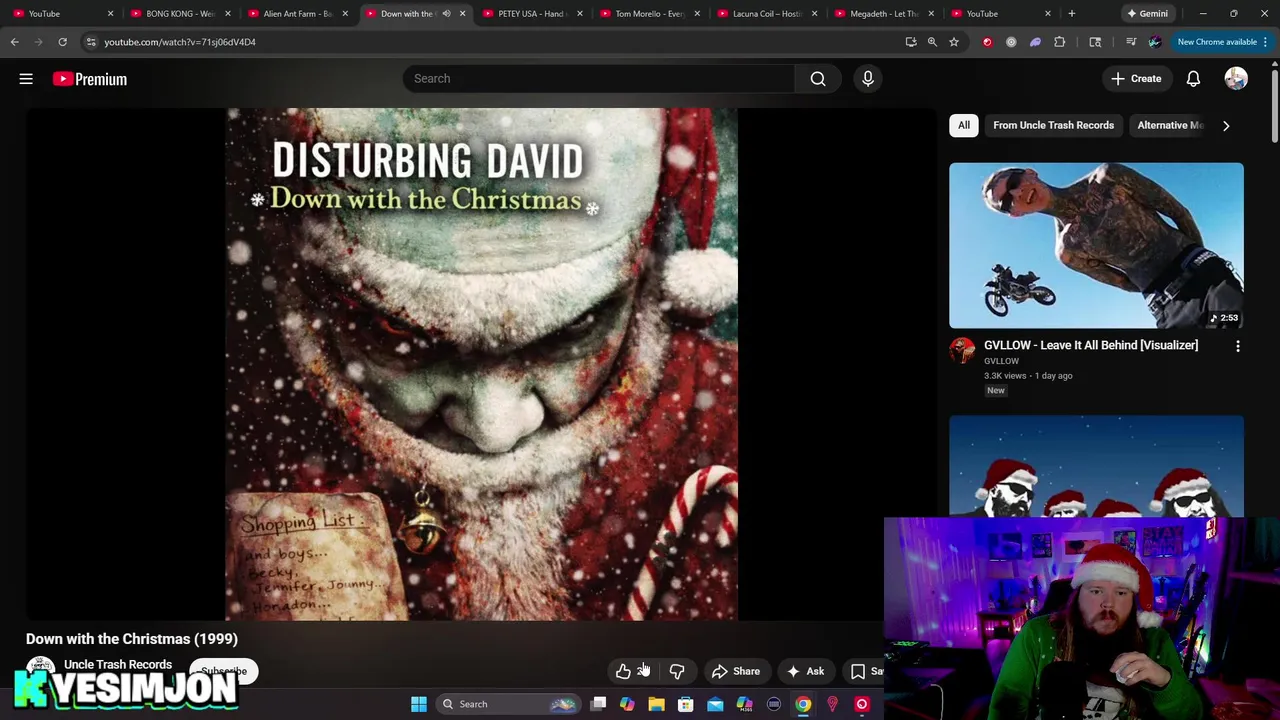This screenshot has height=720, width=1280.
Task: Click the address bar URL
Action: (x=180, y=42)
